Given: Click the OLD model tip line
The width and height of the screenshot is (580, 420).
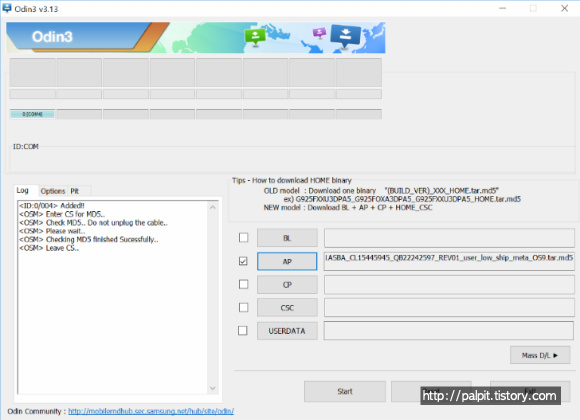Looking at the screenshot, I should (381, 191).
